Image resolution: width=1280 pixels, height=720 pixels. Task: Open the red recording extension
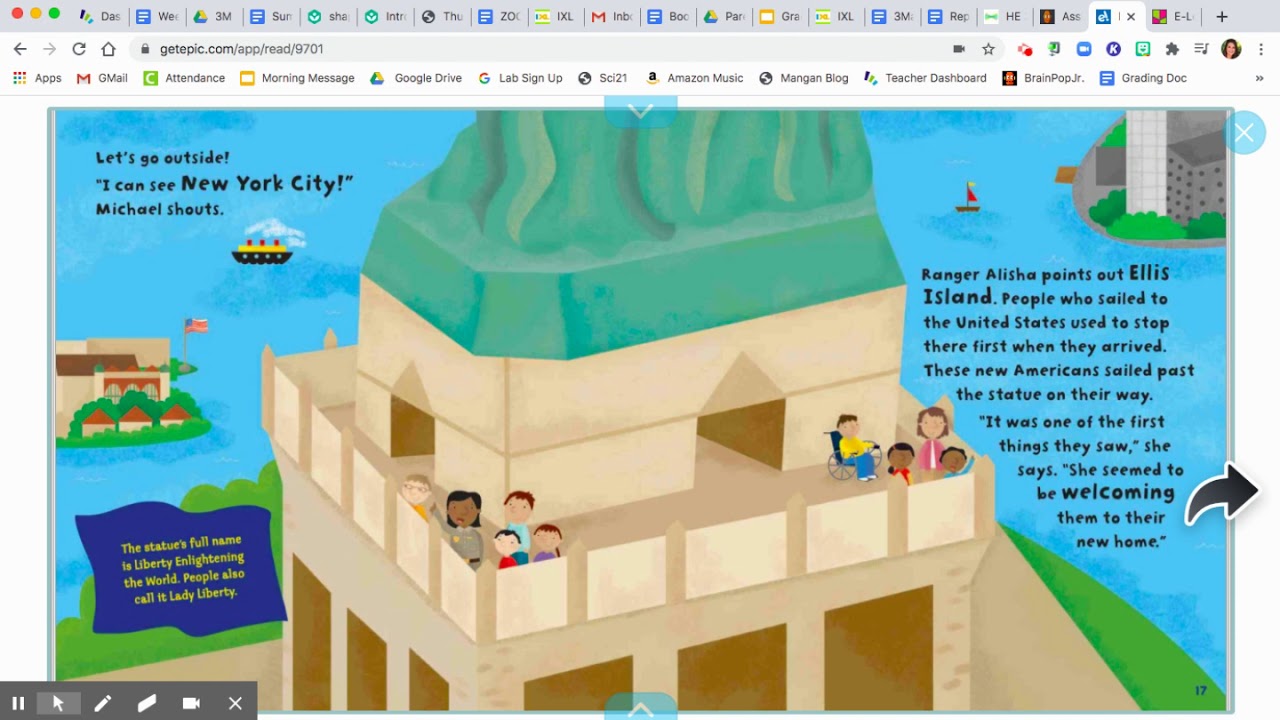[x=1025, y=48]
